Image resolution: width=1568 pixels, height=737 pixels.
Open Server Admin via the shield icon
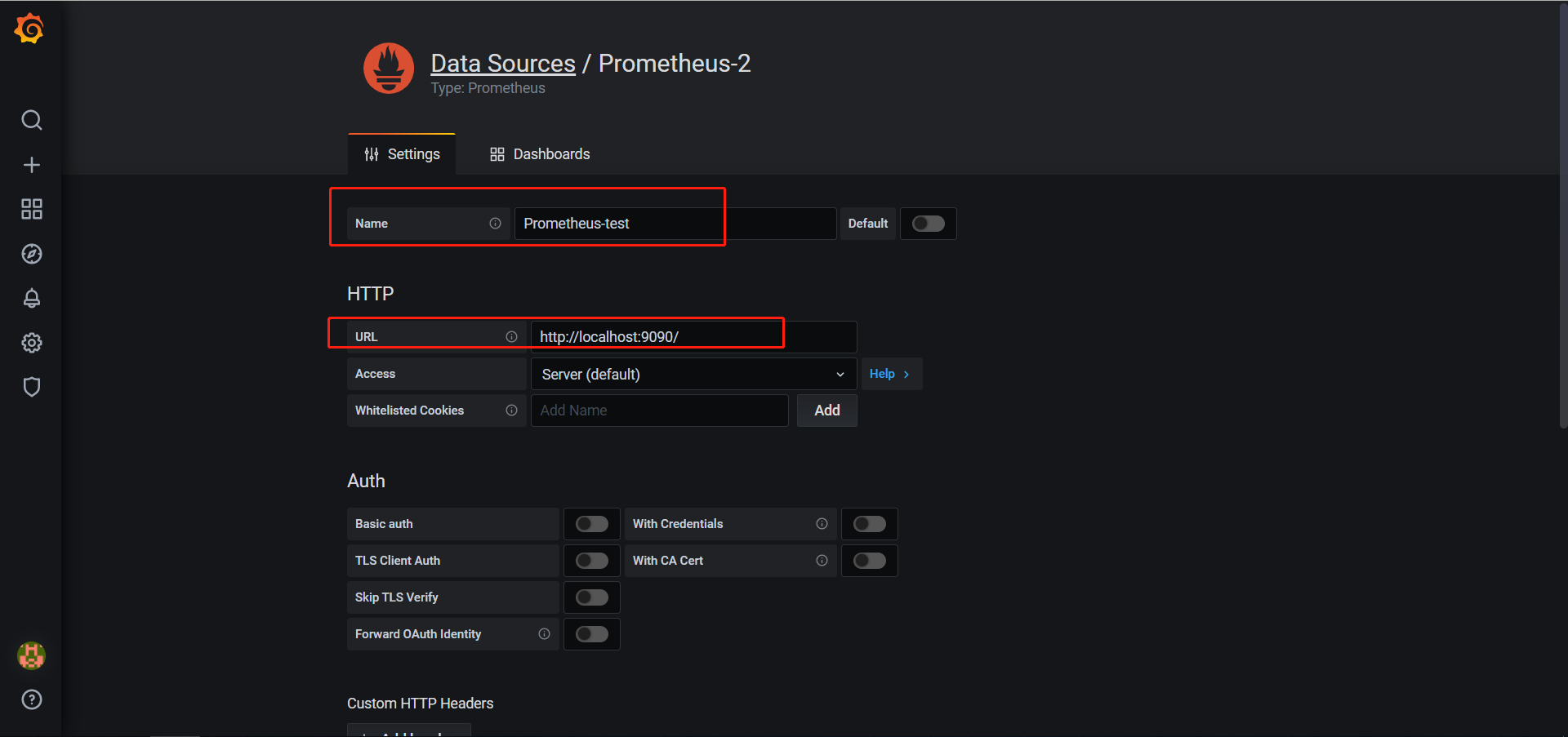coord(31,386)
